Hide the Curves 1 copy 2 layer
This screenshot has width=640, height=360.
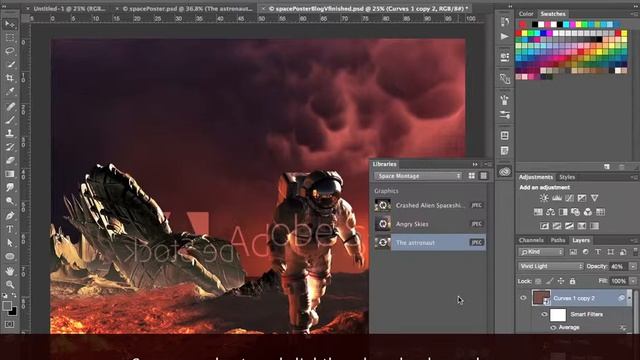tap(523, 298)
